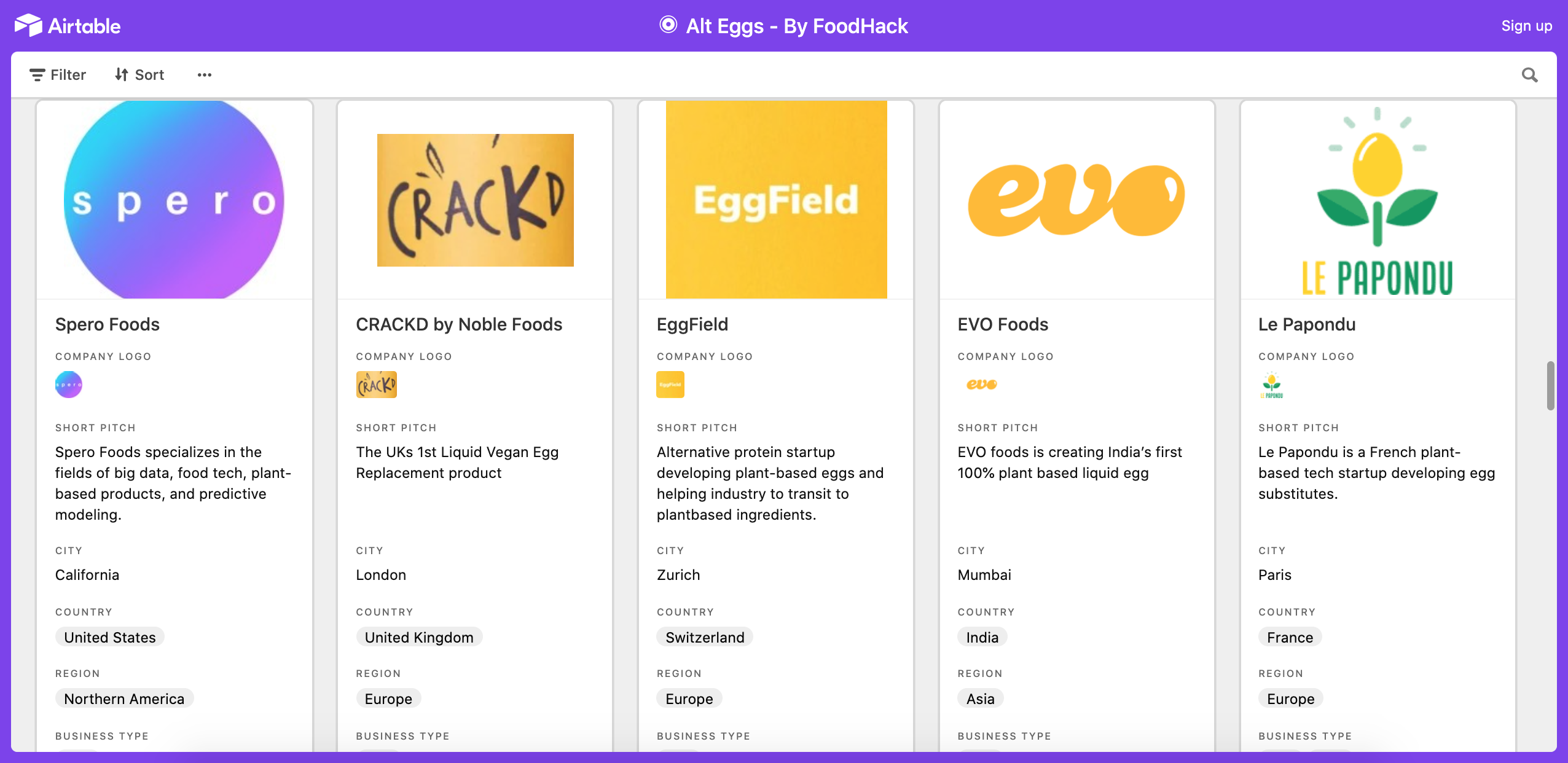1568x763 pixels.
Task: Open the Sort options
Action: click(x=139, y=75)
